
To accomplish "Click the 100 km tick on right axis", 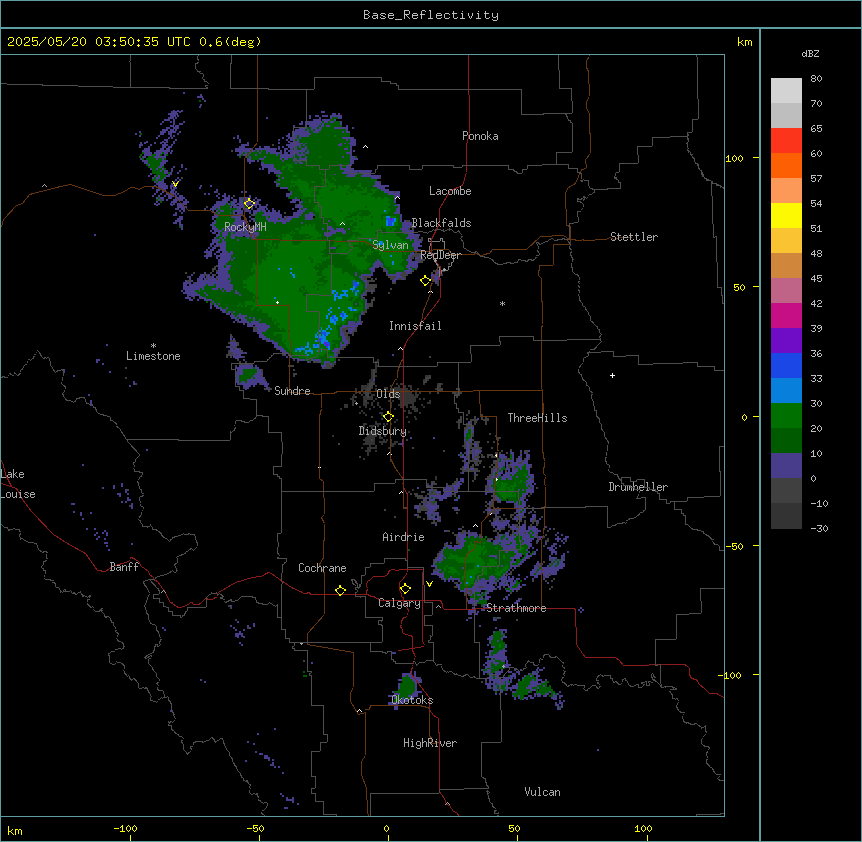I will [734, 158].
